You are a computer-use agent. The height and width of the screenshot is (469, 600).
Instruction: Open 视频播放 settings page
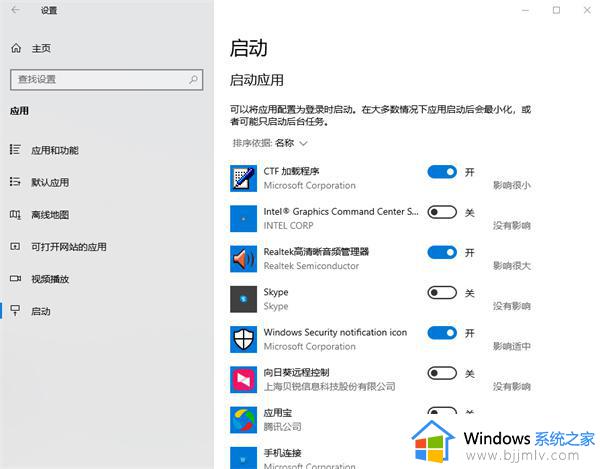pyautogui.click(x=50, y=279)
